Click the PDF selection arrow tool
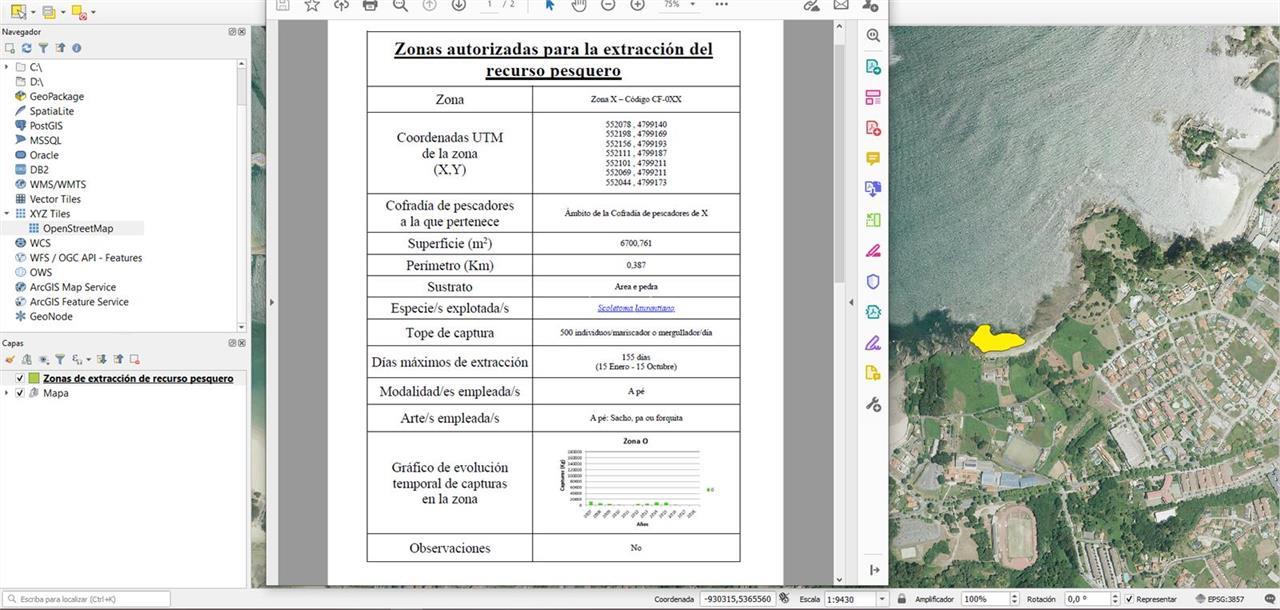1280x610 pixels. (549, 4)
